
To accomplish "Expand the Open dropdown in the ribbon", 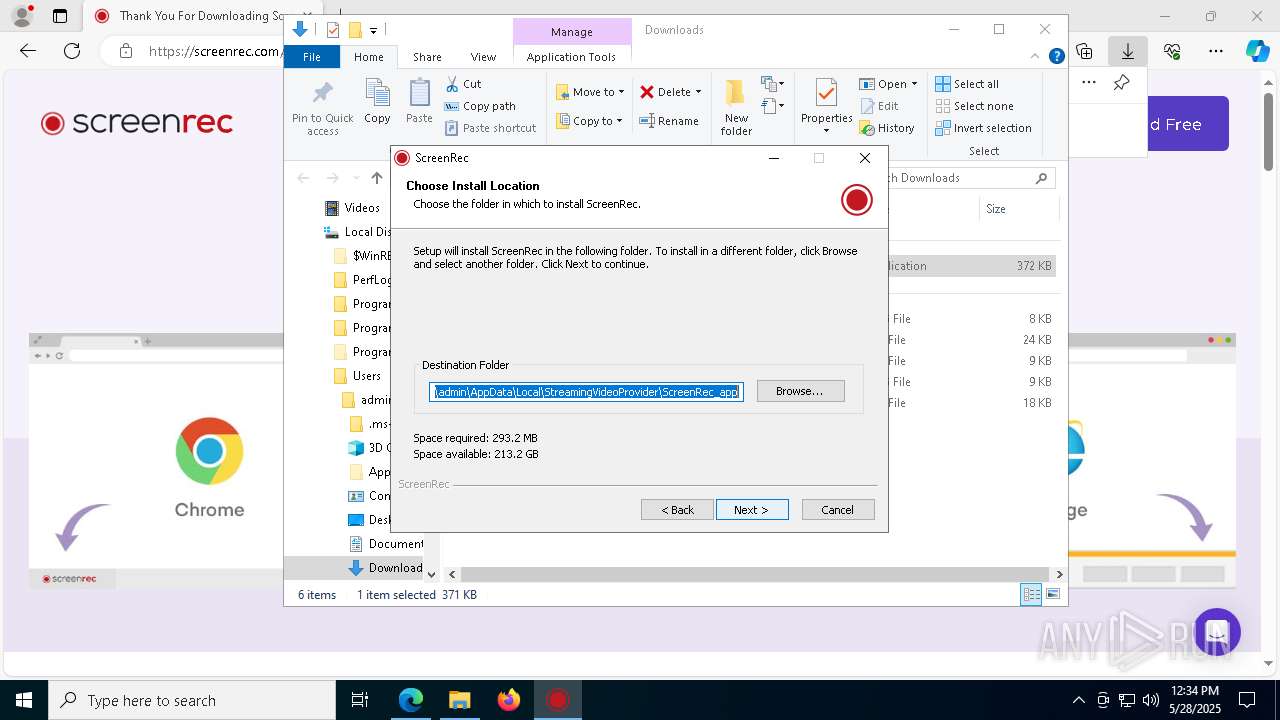I will click(914, 84).
